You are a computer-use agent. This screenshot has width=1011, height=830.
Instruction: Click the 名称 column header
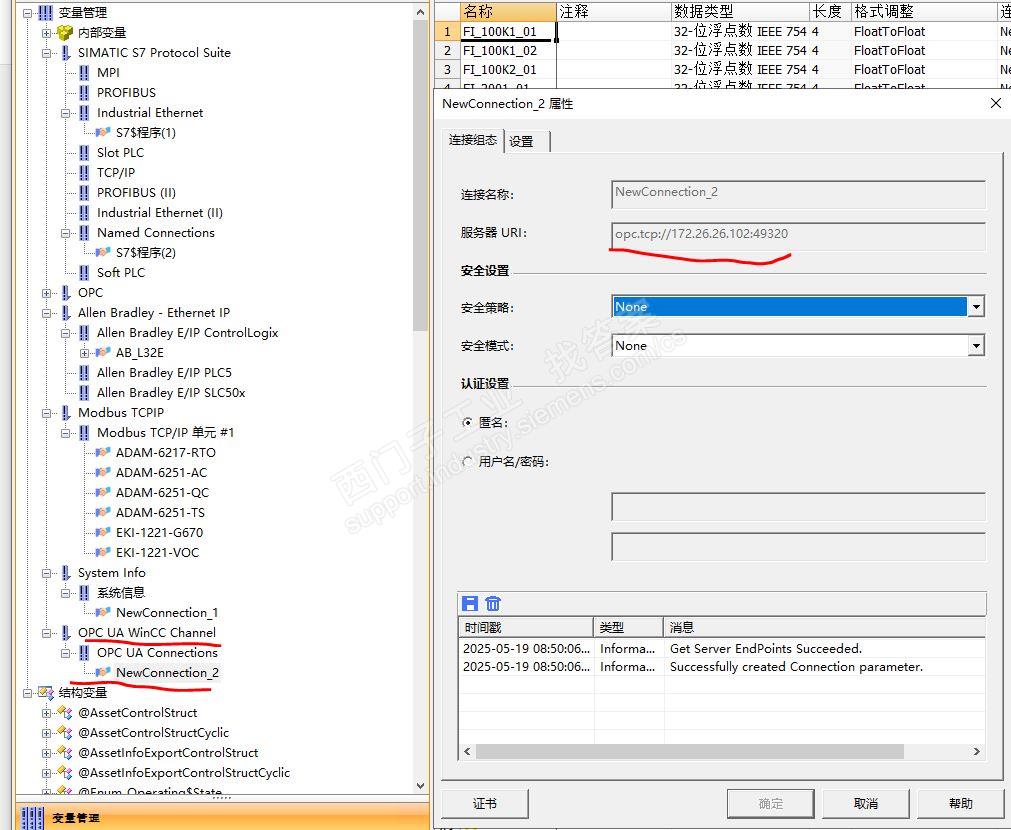508,12
